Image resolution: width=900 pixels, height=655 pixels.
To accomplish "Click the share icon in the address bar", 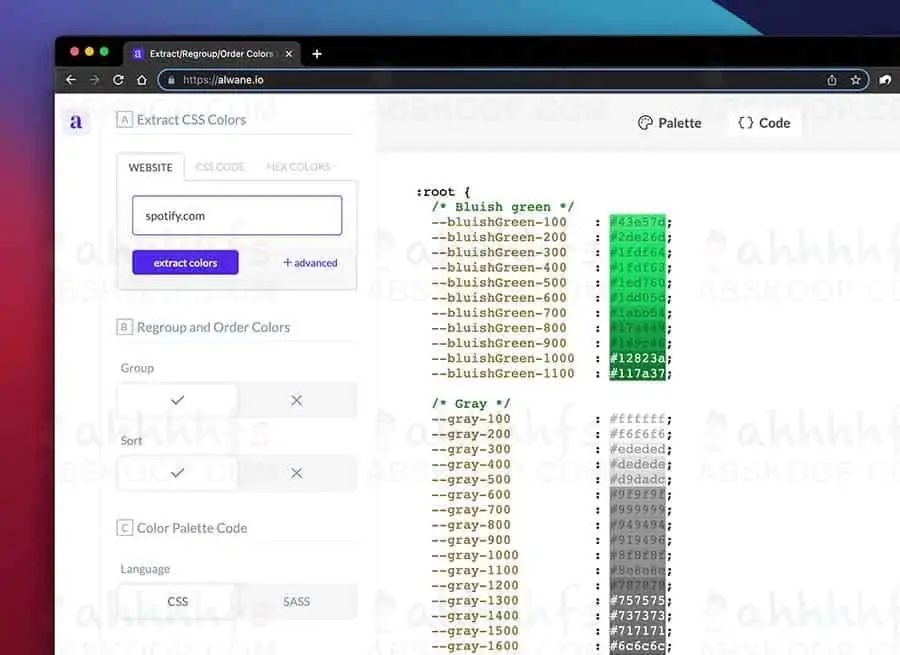I will click(832, 80).
